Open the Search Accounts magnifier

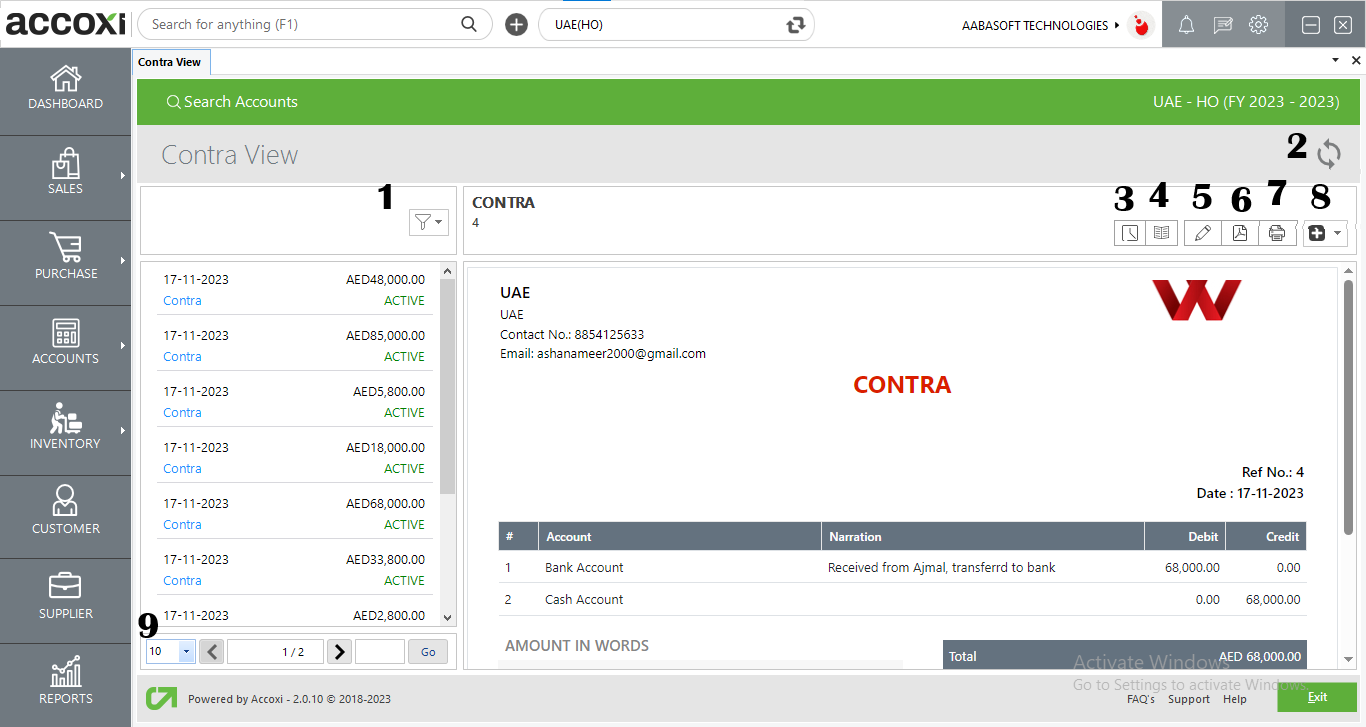coord(174,101)
